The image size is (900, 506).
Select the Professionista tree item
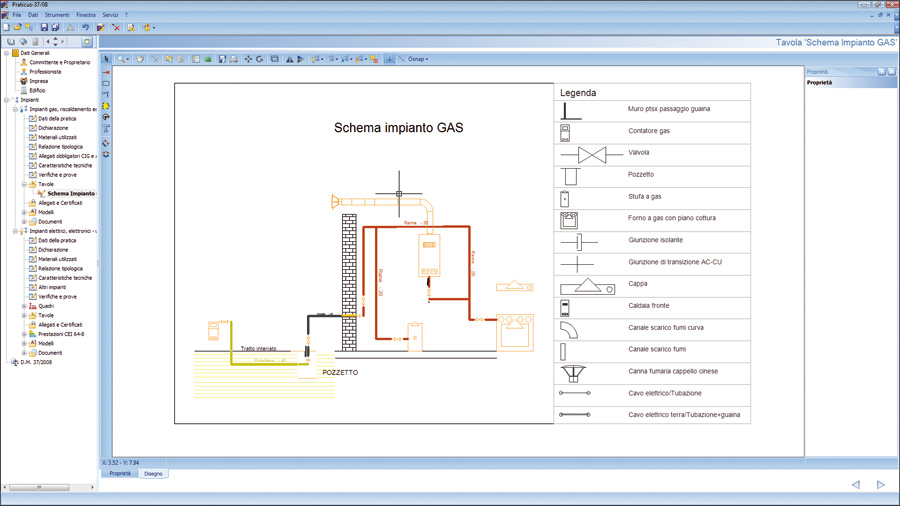[x=45, y=72]
